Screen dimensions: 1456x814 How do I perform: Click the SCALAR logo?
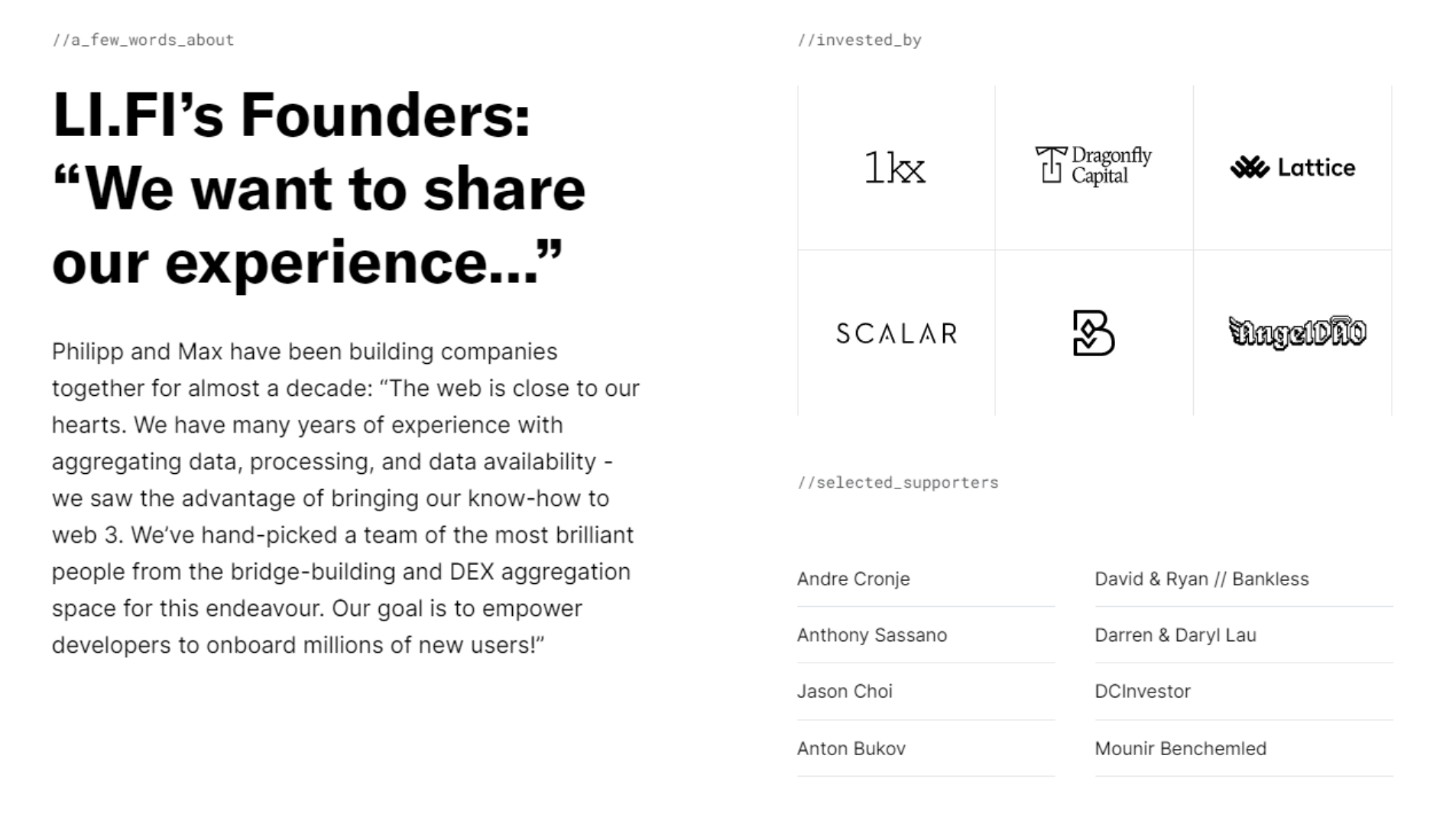tap(896, 333)
